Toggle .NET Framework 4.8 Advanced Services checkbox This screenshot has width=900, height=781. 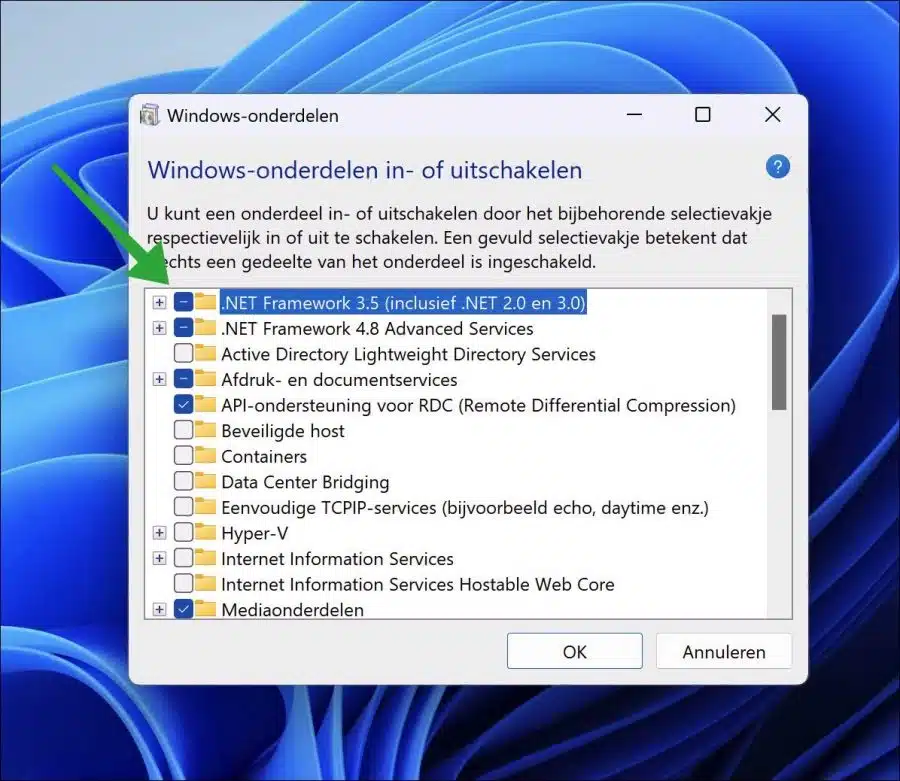(x=183, y=328)
